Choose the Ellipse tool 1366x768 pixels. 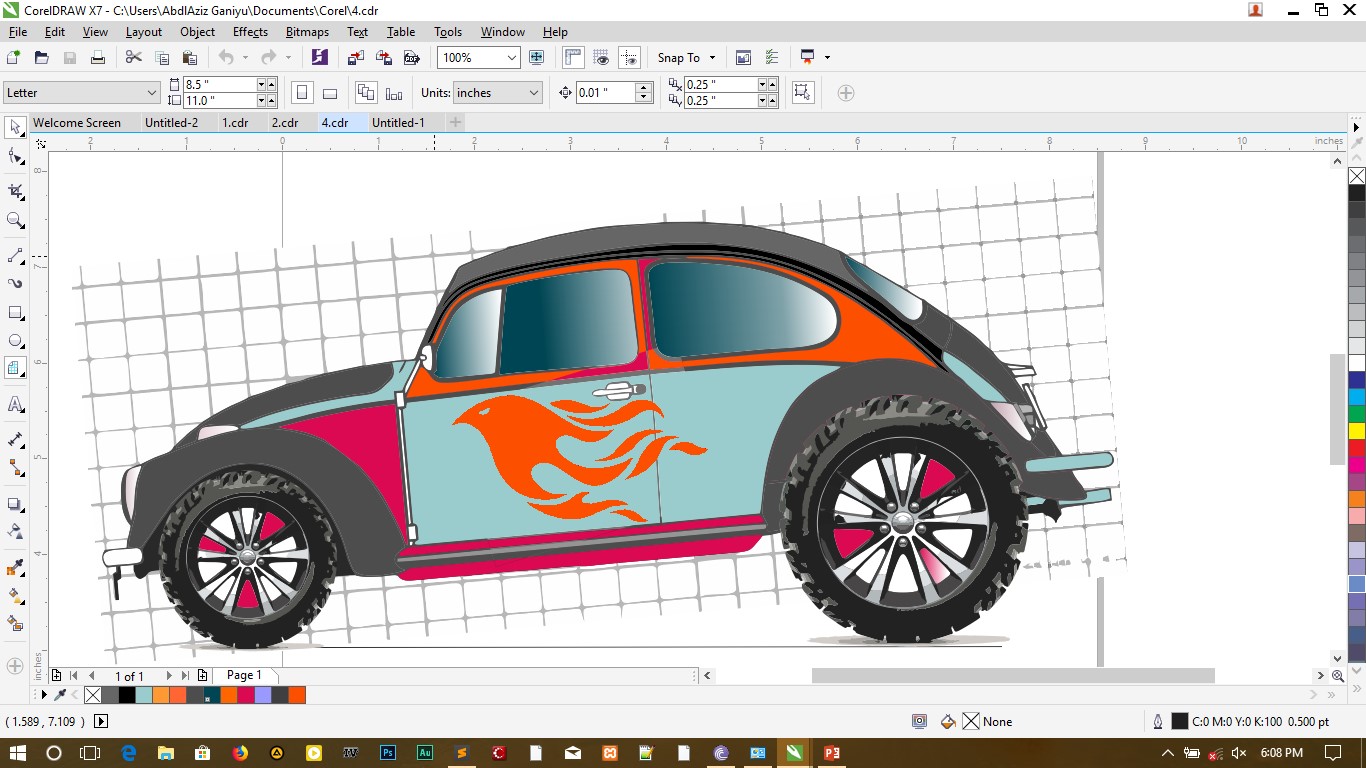pyautogui.click(x=15, y=341)
